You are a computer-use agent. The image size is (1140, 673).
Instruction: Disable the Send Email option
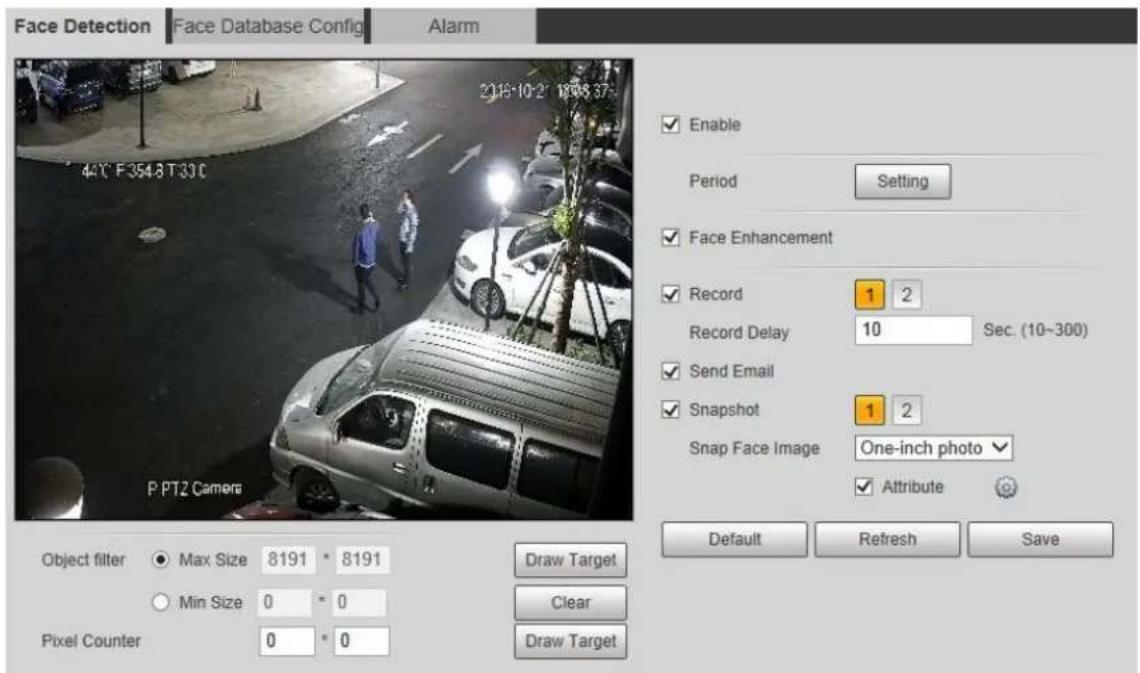[x=670, y=371]
